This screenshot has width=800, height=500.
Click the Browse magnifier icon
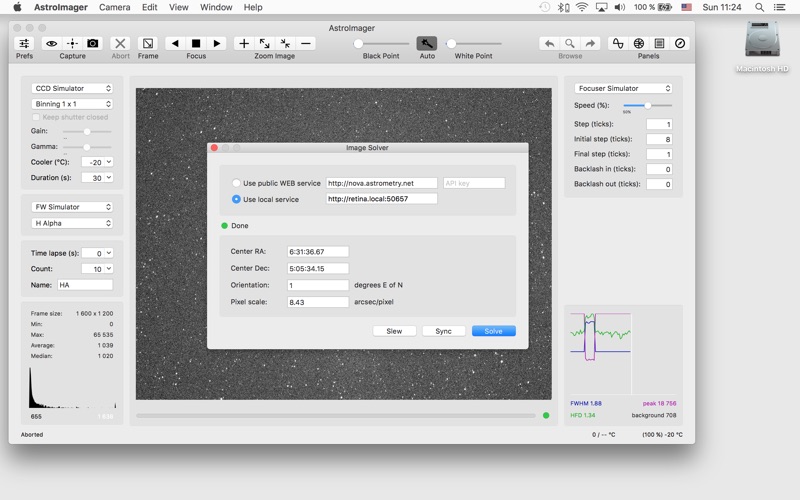click(570, 43)
